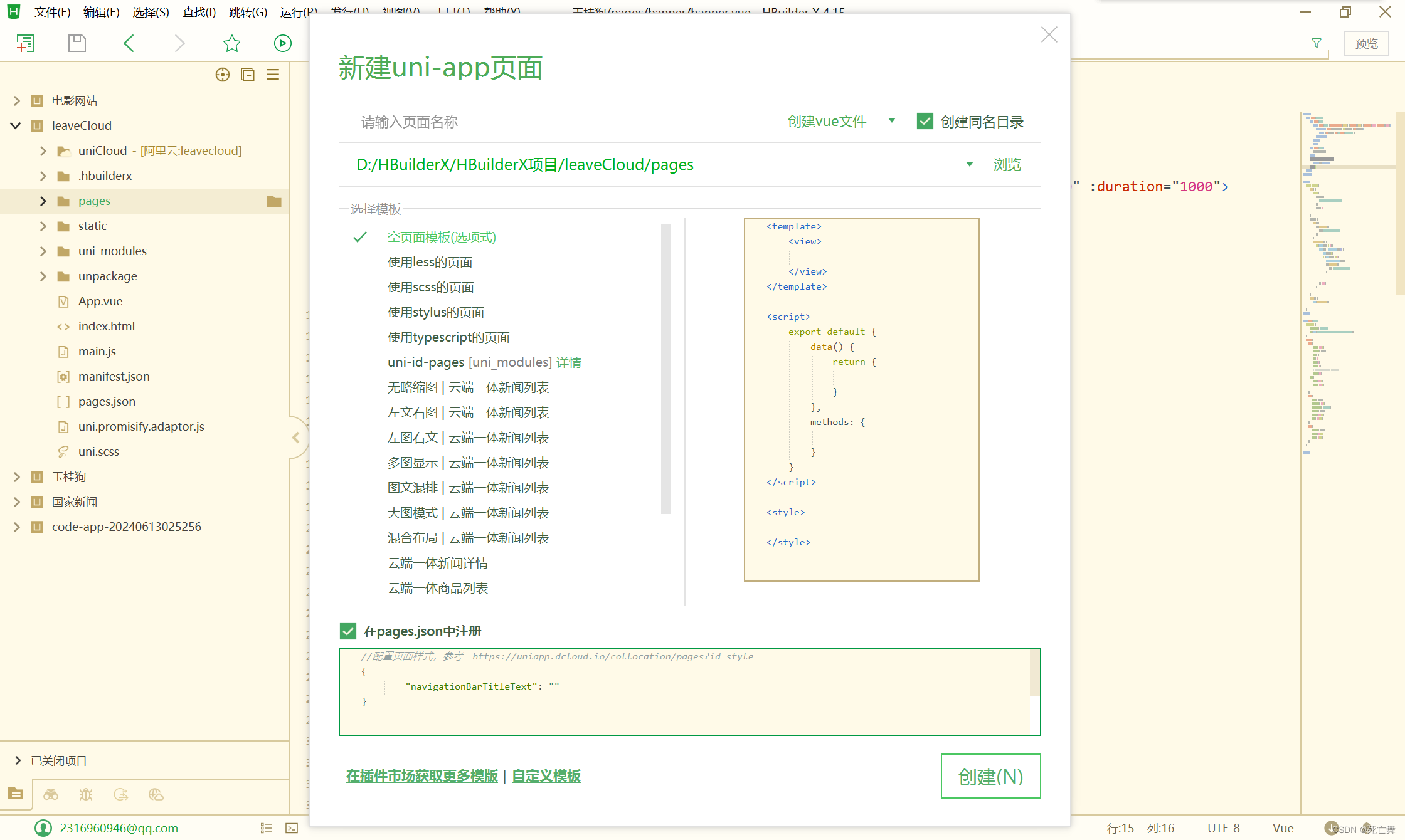
Task: Click the 创建(N) button
Action: pyautogui.click(x=990, y=776)
